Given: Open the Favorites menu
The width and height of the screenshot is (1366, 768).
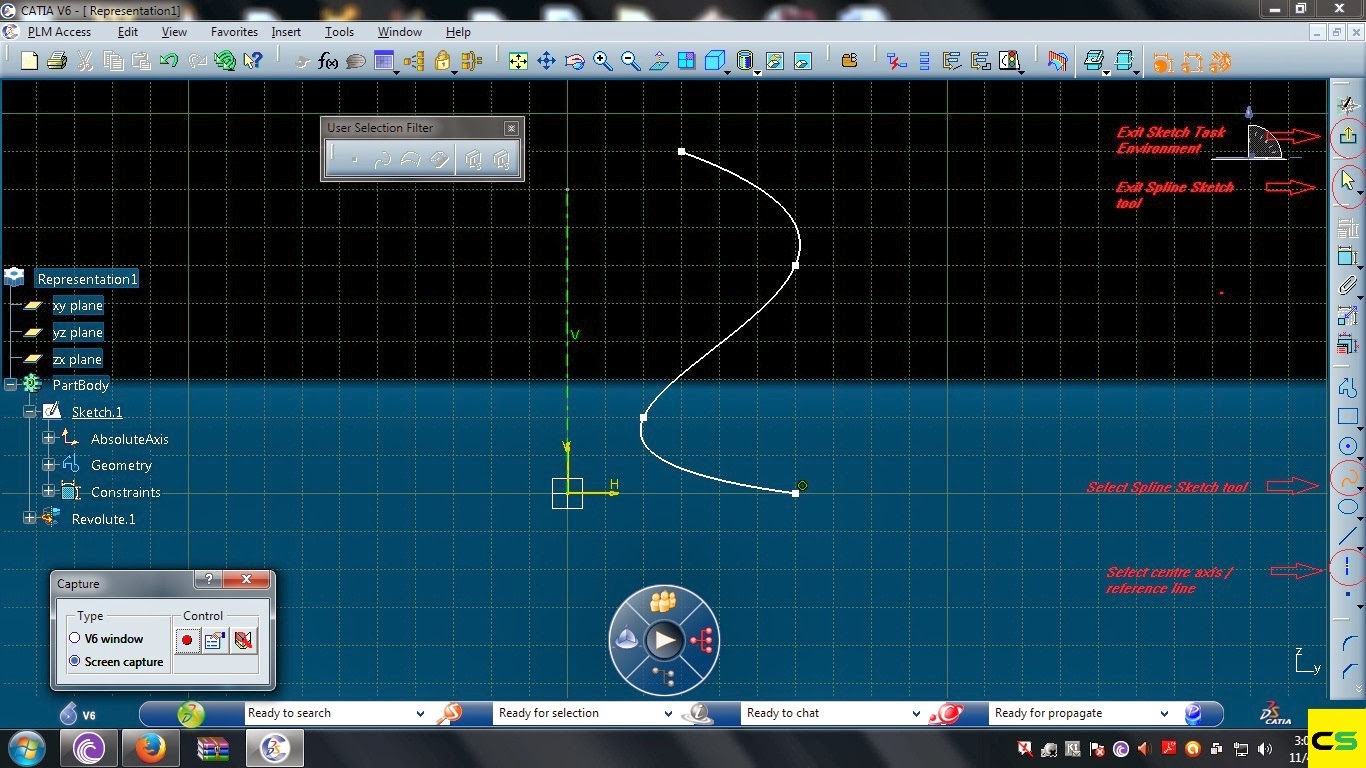Looking at the screenshot, I should coord(234,32).
